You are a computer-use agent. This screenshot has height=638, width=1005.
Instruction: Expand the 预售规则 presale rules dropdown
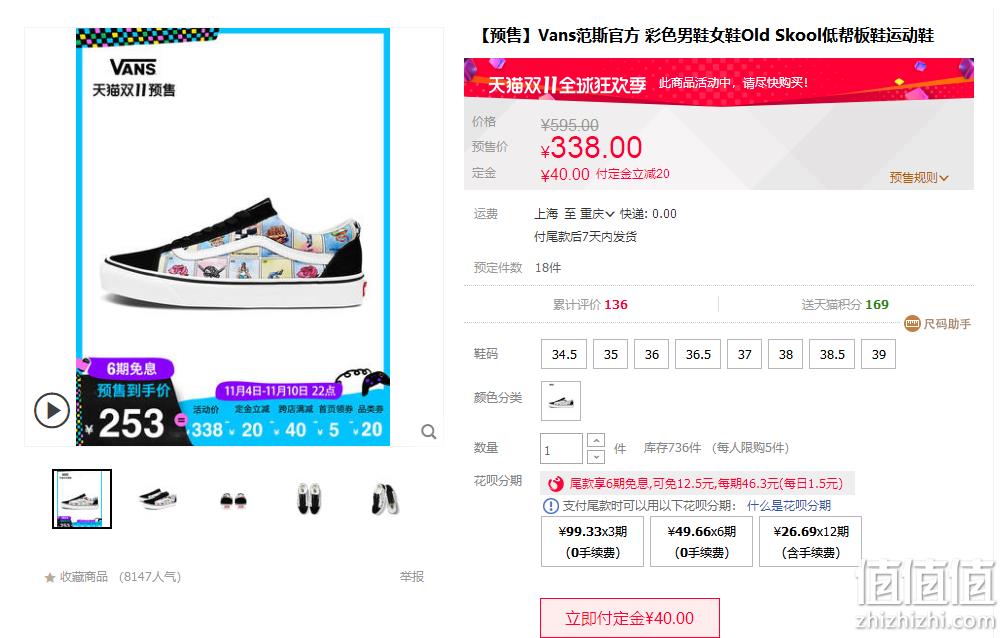[919, 178]
